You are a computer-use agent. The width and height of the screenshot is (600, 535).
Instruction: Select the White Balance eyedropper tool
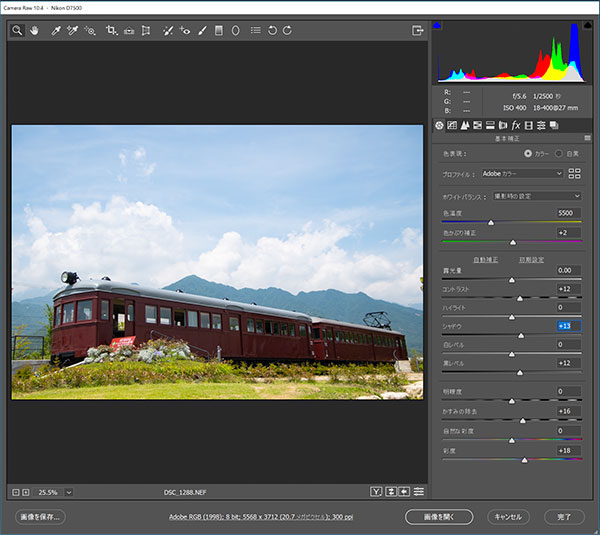55,31
